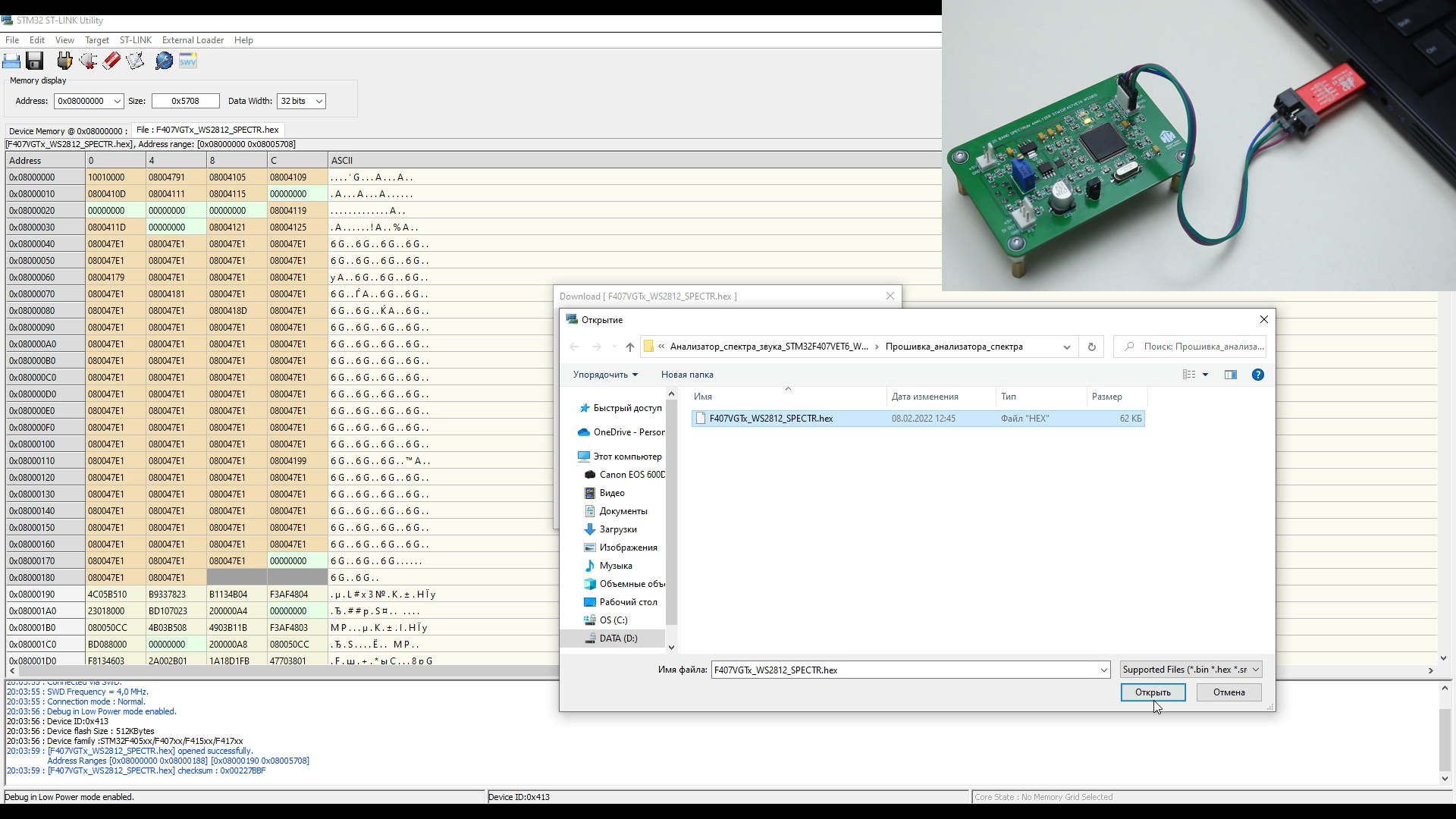Select the F407VGTx_WS2812_SPECTR.hex file in list

tap(770, 419)
